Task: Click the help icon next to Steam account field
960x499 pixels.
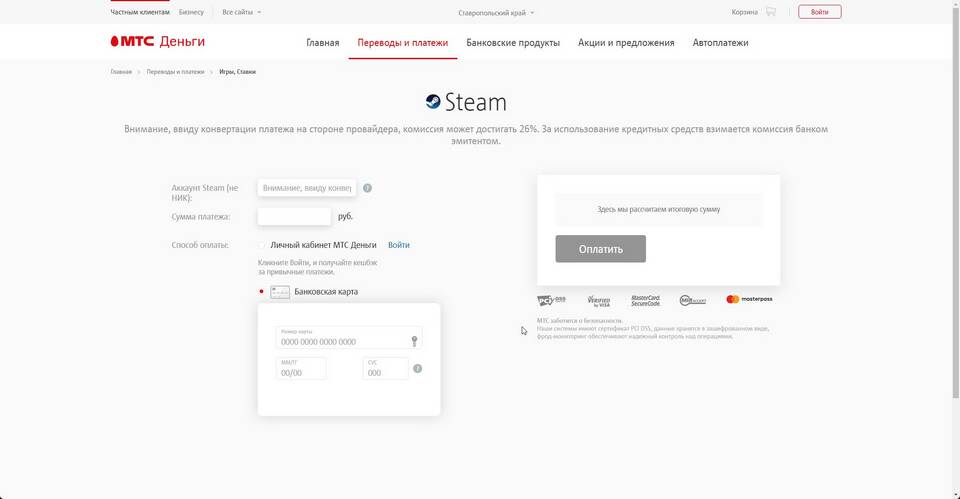Action: point(367,188)
